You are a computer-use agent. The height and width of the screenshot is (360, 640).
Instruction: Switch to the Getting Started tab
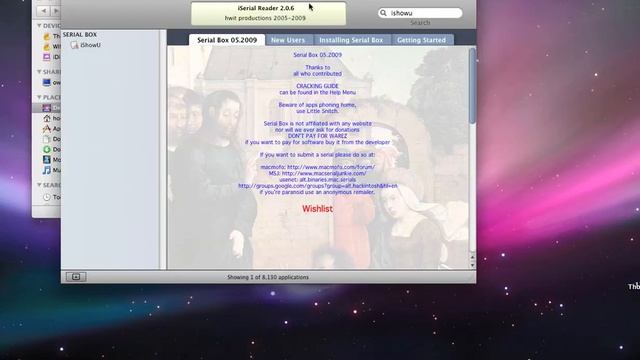(422, 40)
